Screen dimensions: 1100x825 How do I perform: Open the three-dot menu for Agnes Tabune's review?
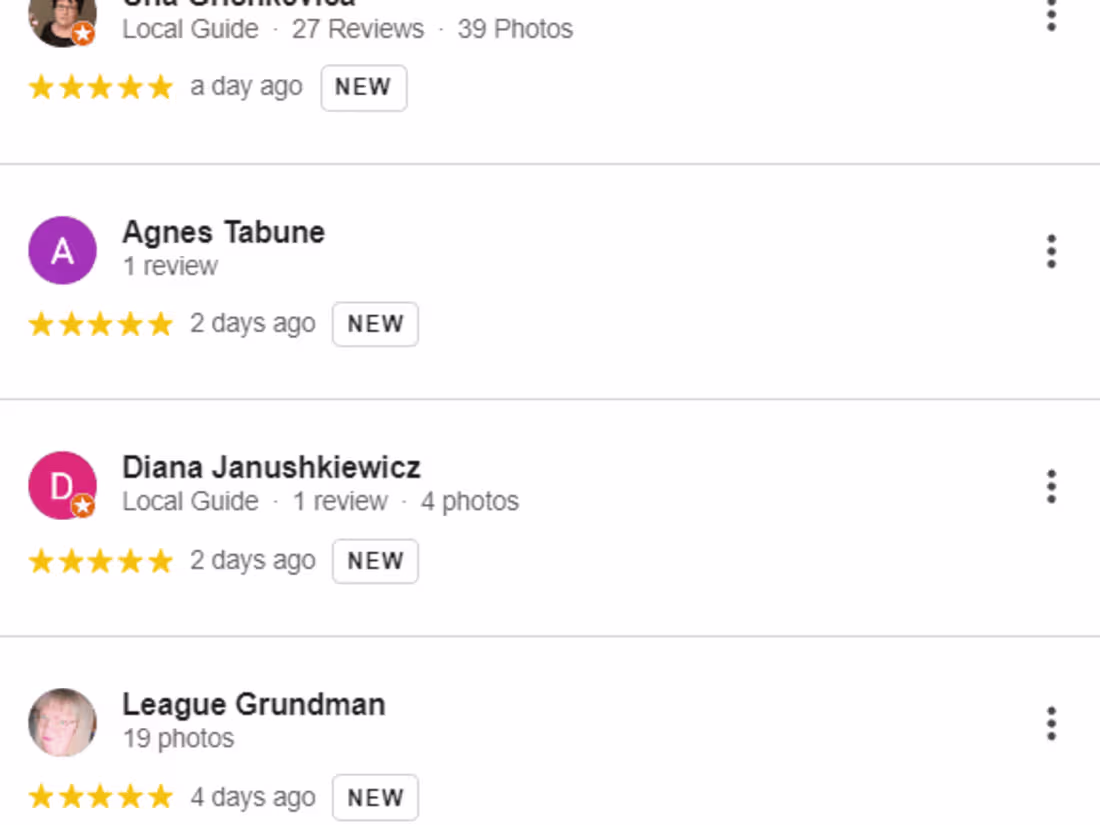(1051, 251)
